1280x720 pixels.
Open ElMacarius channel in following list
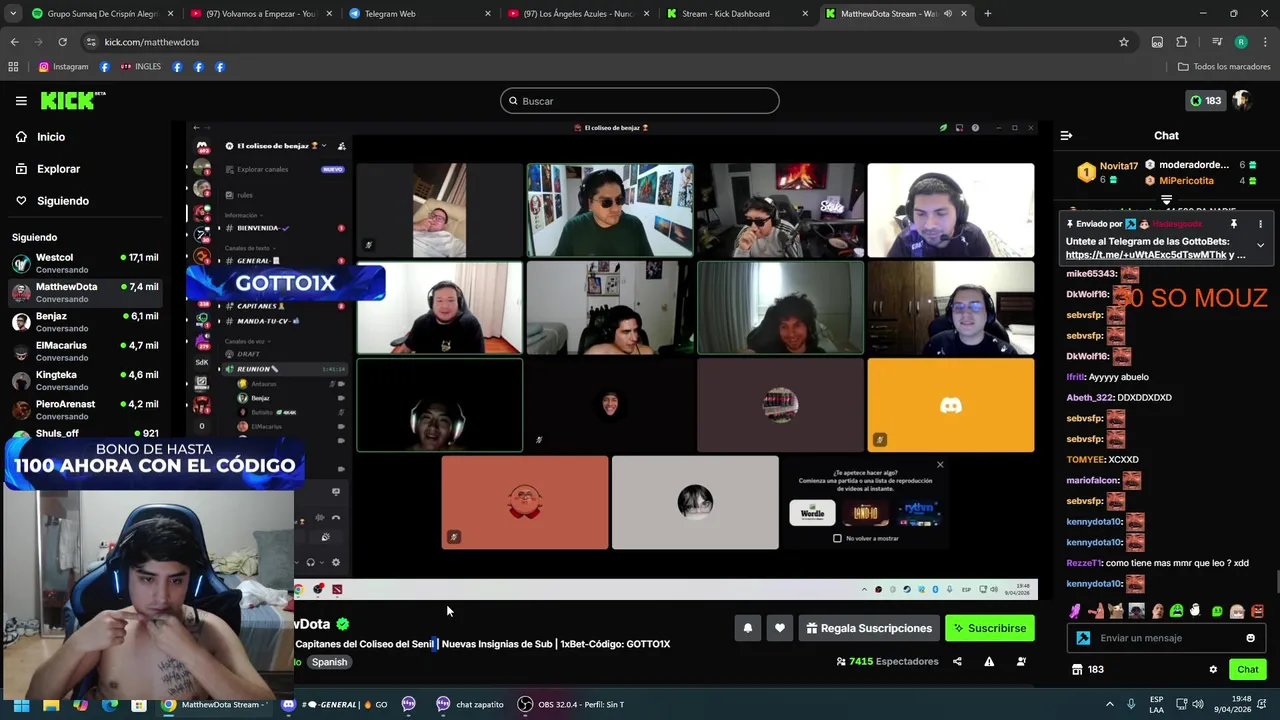coord(85,351)
